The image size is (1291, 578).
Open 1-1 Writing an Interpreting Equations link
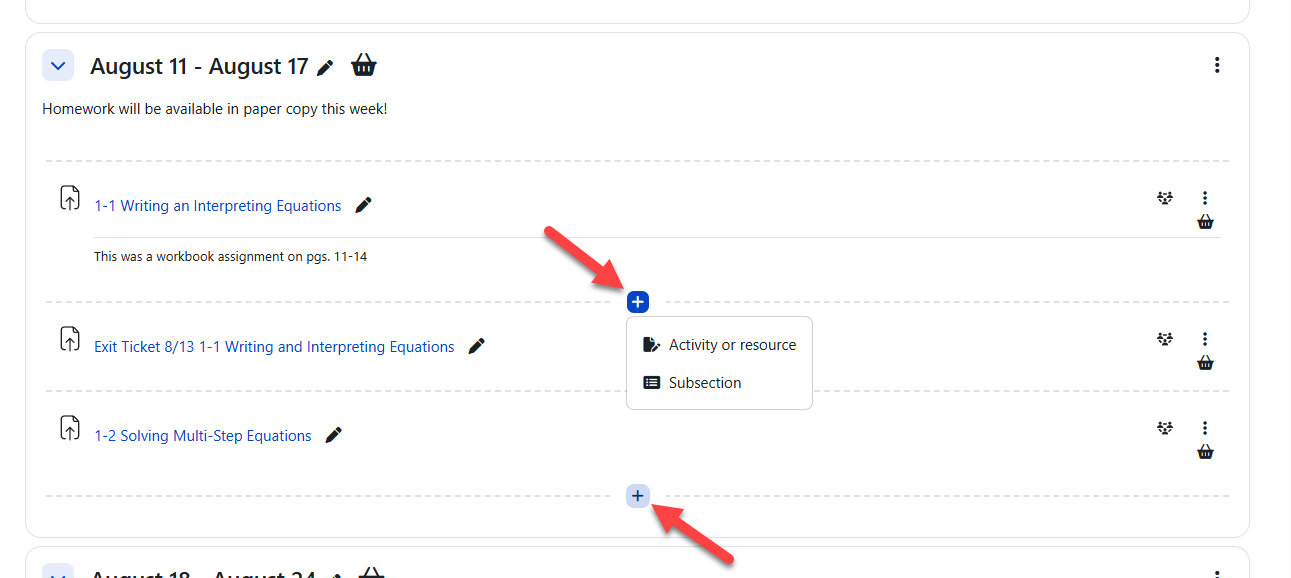[218, 206]
